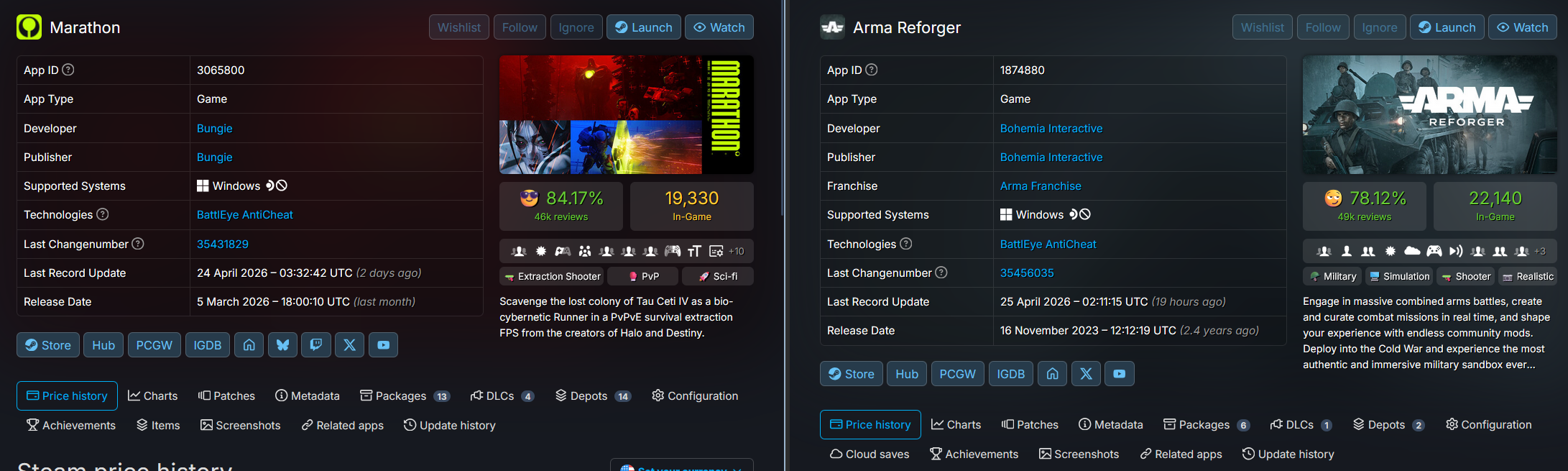The height and width of the screenshot is (471, 1568).
Task: Open Marathon's homepage via the house icon
Action: 249,345
